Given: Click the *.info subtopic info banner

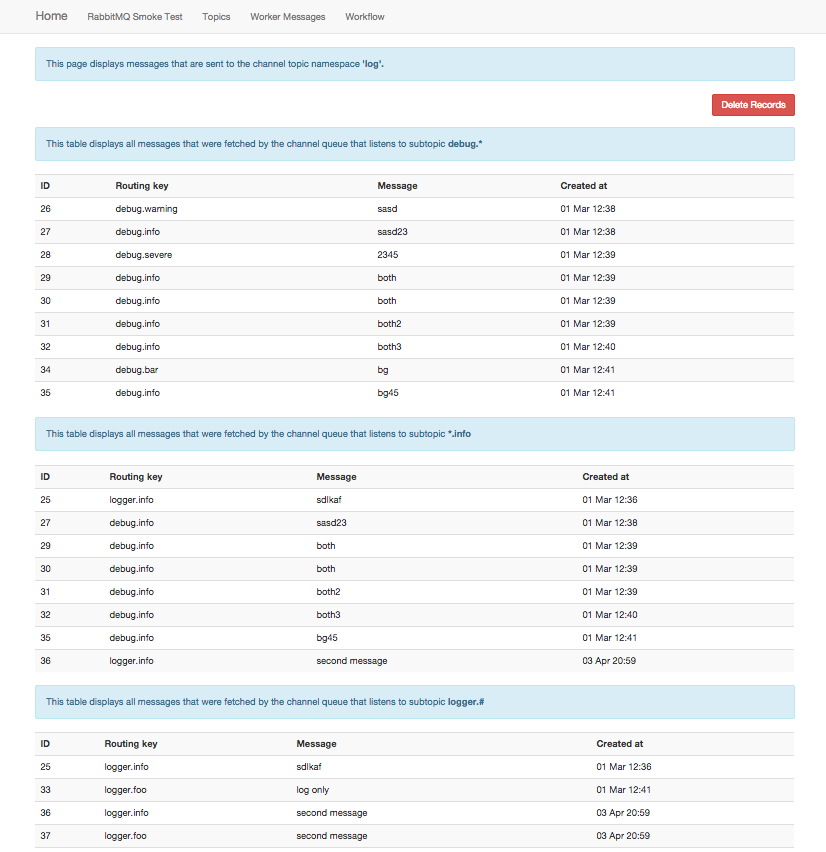Looking at the screenshot, I should [415, 434].
